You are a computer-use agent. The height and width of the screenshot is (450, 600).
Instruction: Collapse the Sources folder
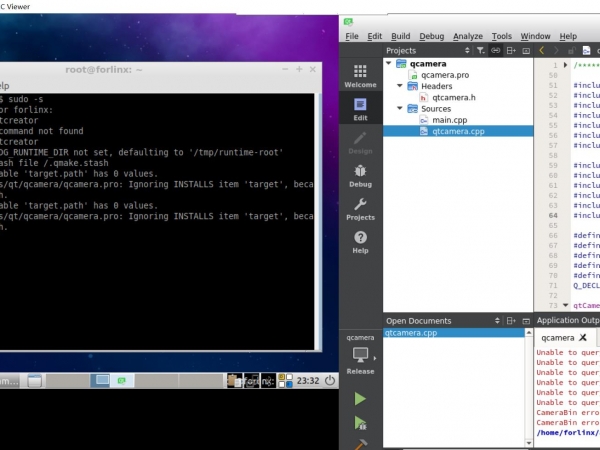[x=400, y=109]
